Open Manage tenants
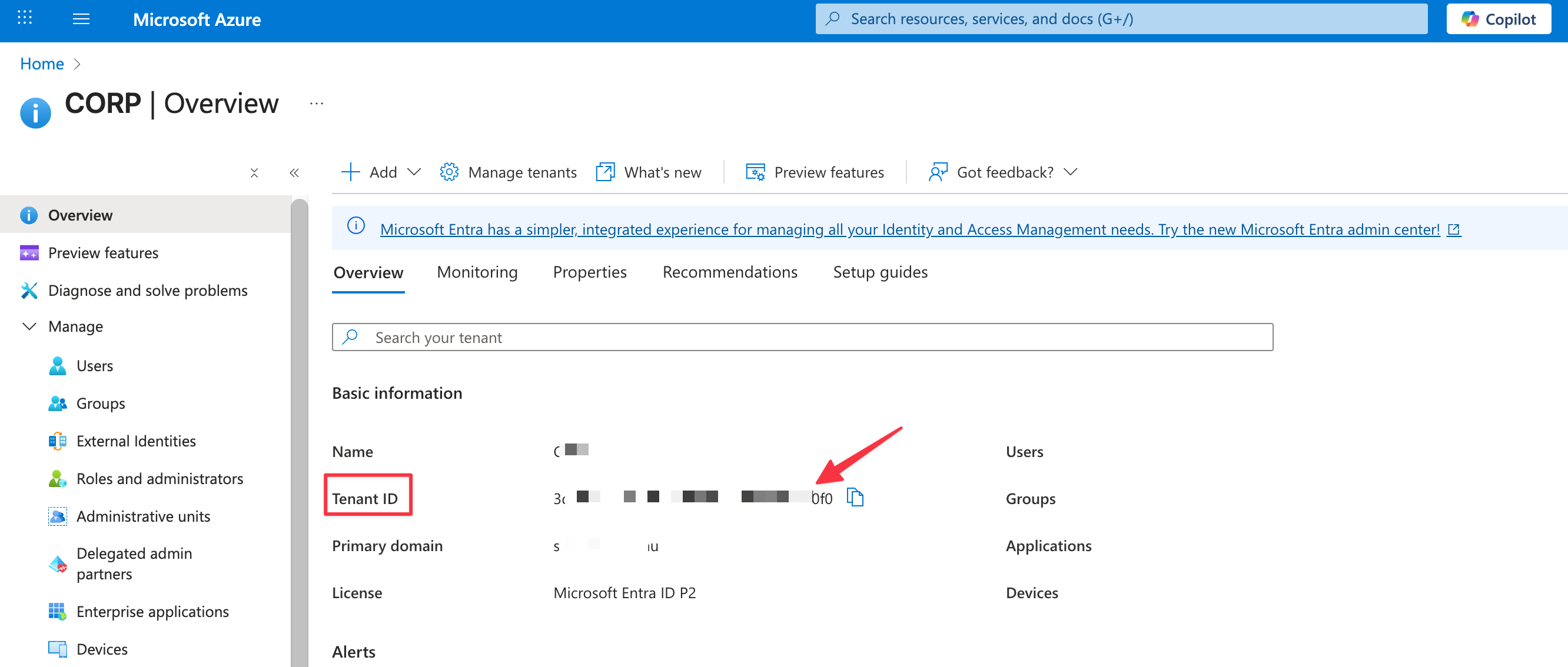This screenshot has width=1568, height=667. [x=522, y=173]
